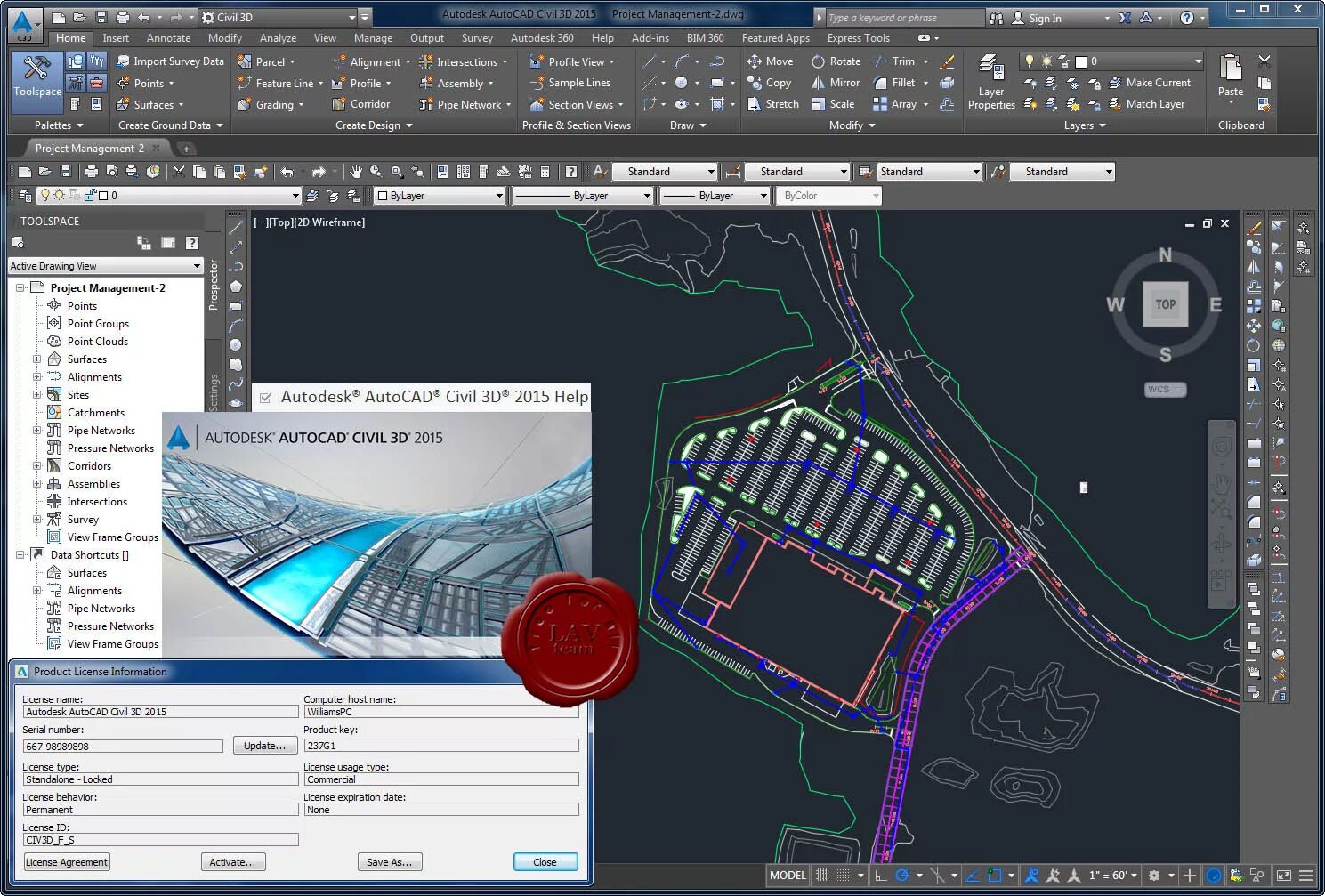Toggle the WCS coordinate system button
The image size is (1325, 896).
(1165, 389)
